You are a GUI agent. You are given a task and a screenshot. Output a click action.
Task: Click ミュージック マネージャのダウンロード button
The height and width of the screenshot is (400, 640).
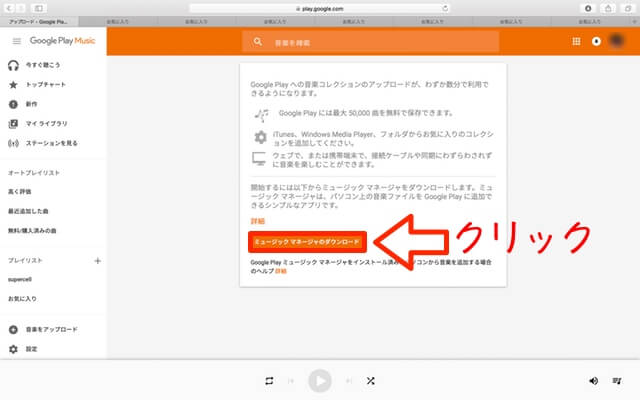pyautogui.click(x=308, y=242)
